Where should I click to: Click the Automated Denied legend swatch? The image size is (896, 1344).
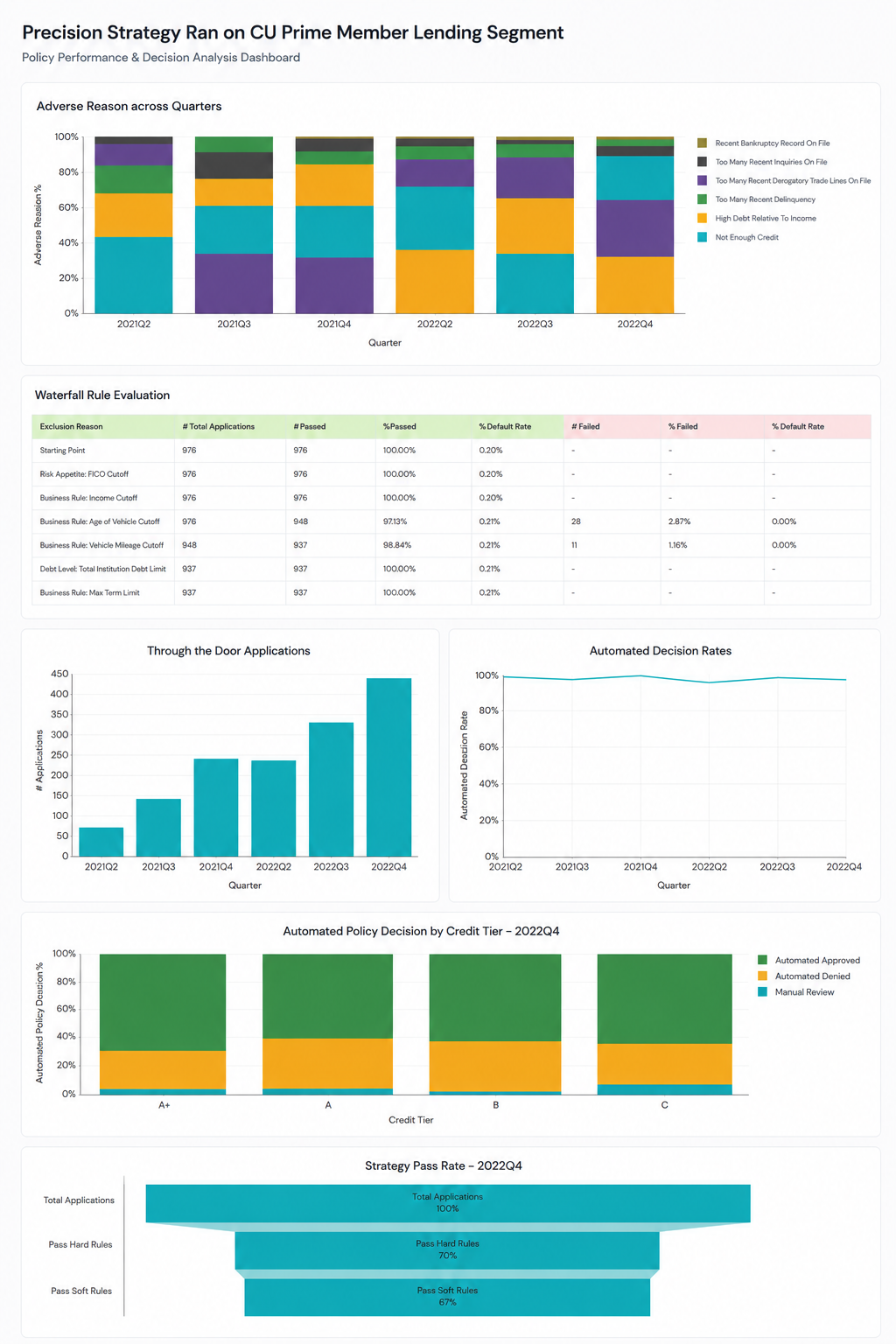(762, 976)
